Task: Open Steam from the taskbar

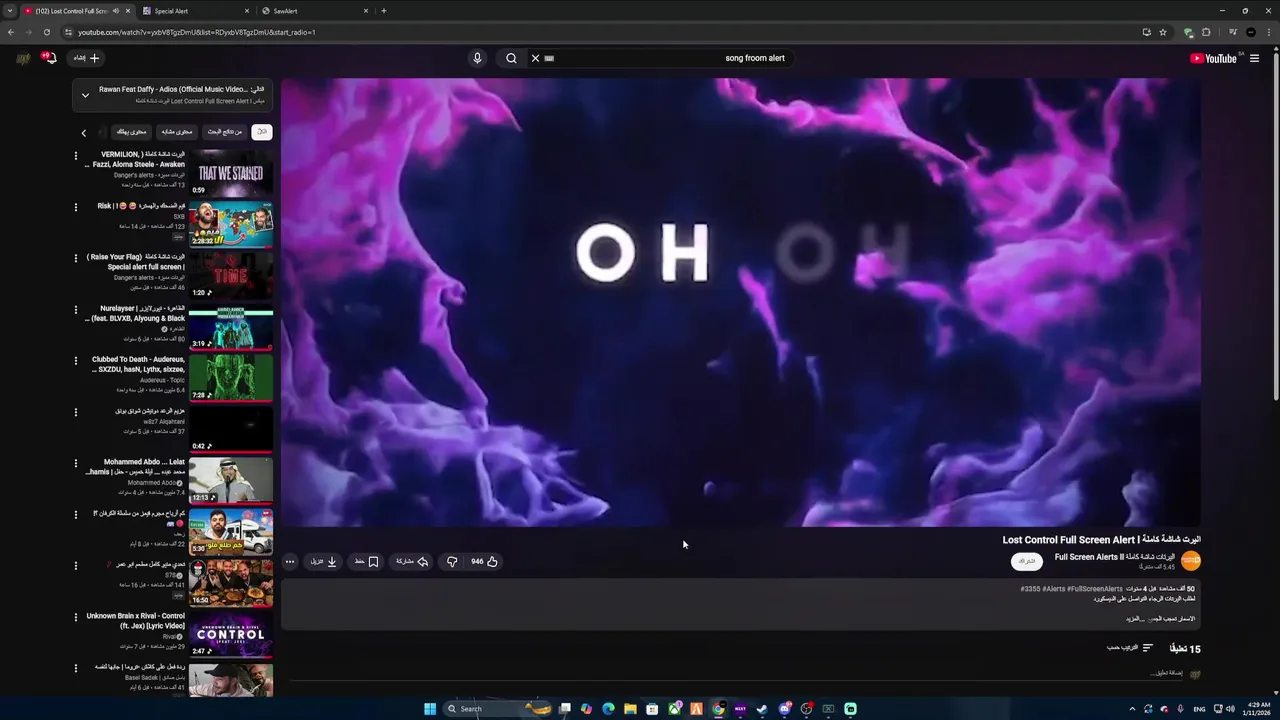Action: [762, 709]
